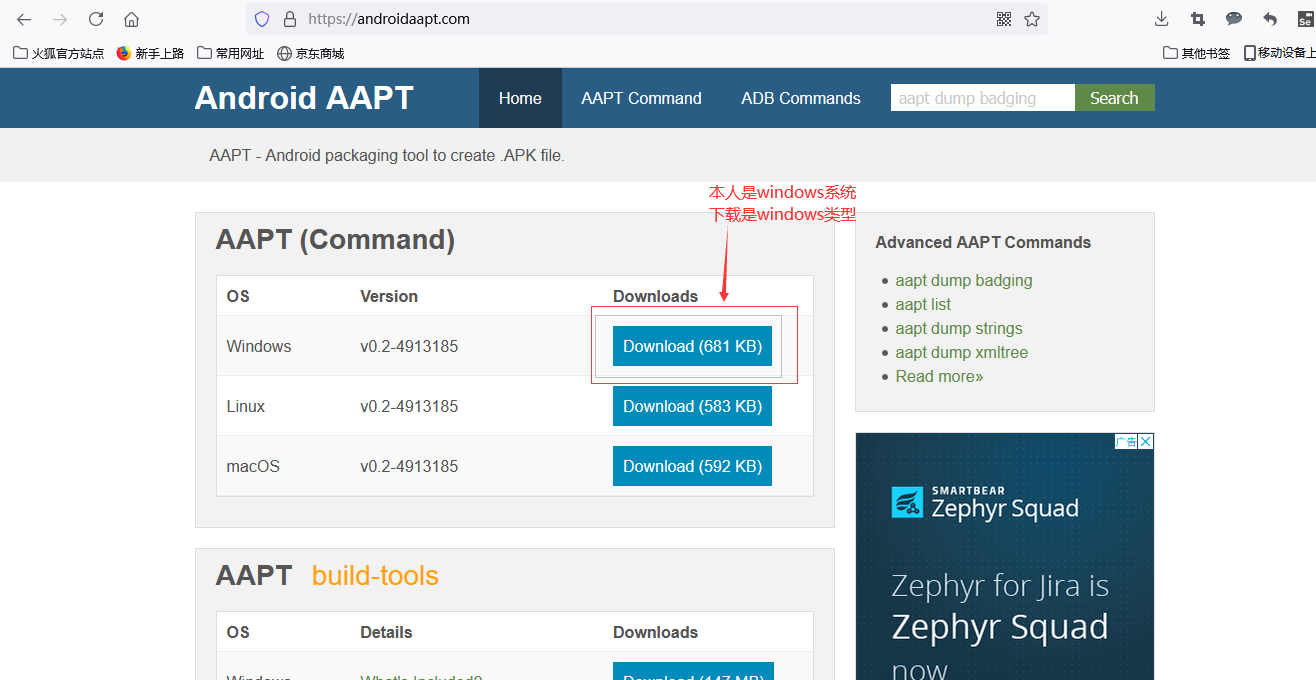This screenshot has width=1316, height=680.
Task: Click the screenshot crop tool icon
Action: pos(1196,18)
